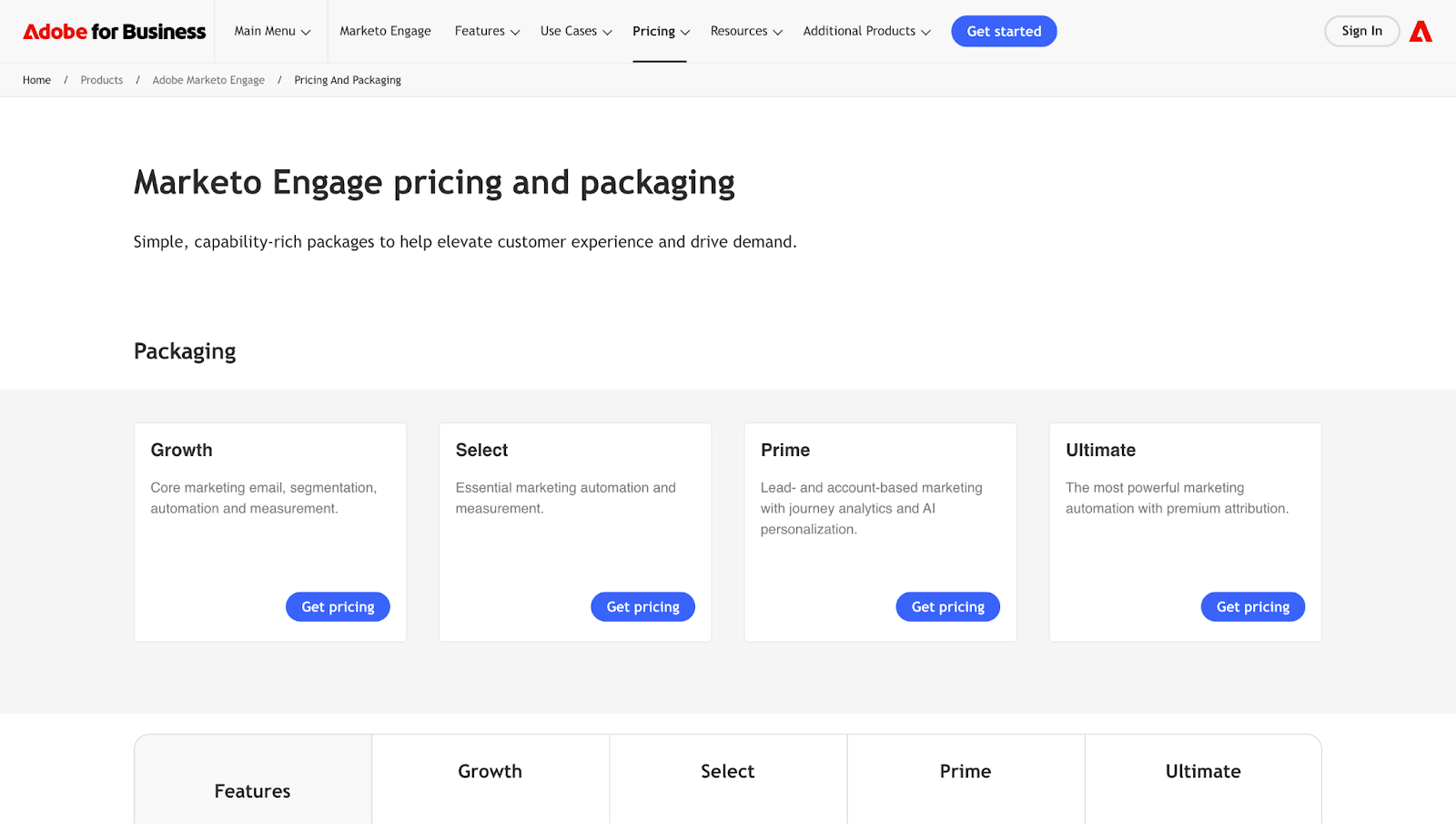The height and width of the screenshot is (824, 1456).
Task: Expand the Resources menu
Action: [746, 31]
